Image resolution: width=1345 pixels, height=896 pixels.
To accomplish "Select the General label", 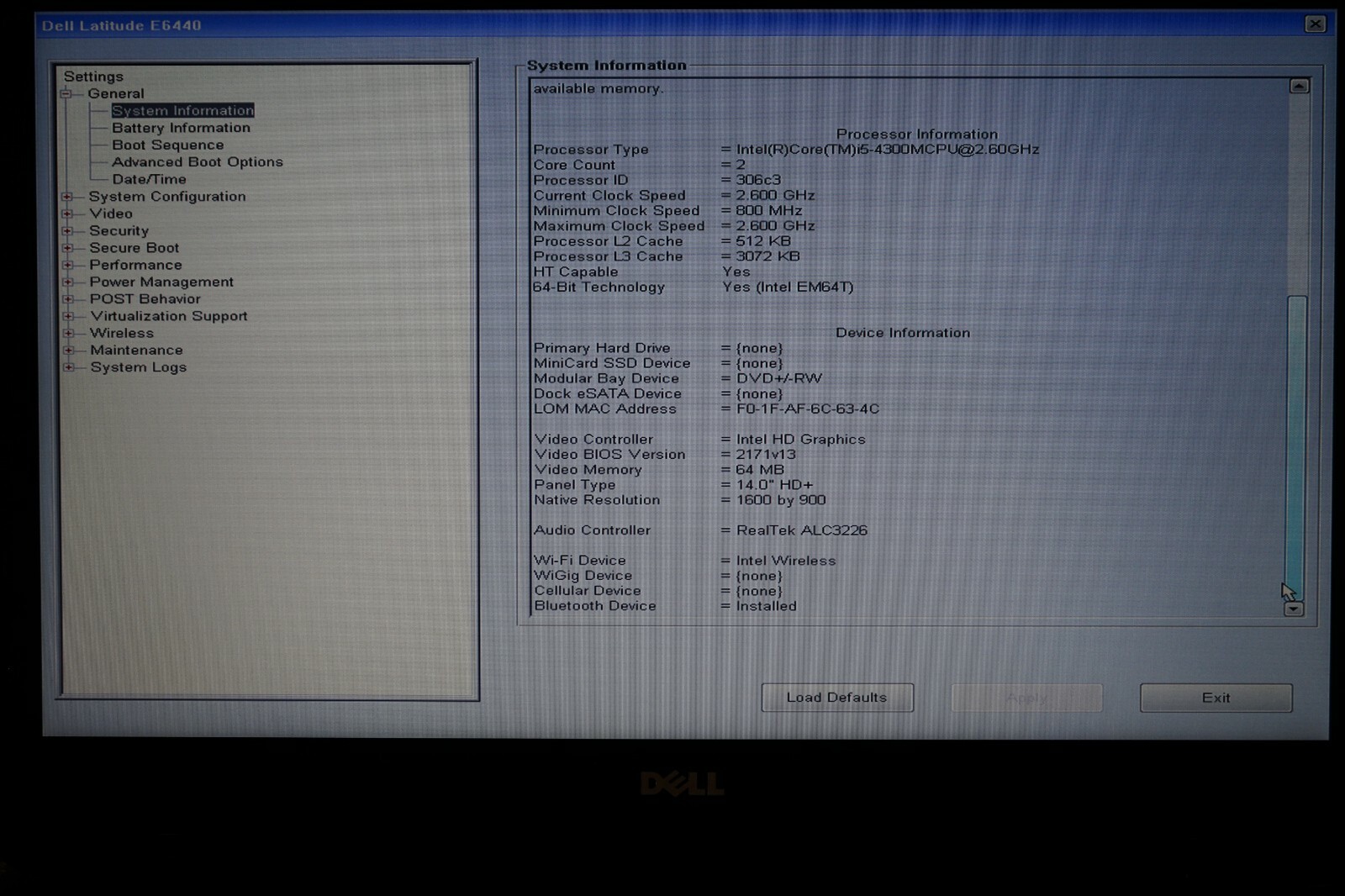I will 116,94.
